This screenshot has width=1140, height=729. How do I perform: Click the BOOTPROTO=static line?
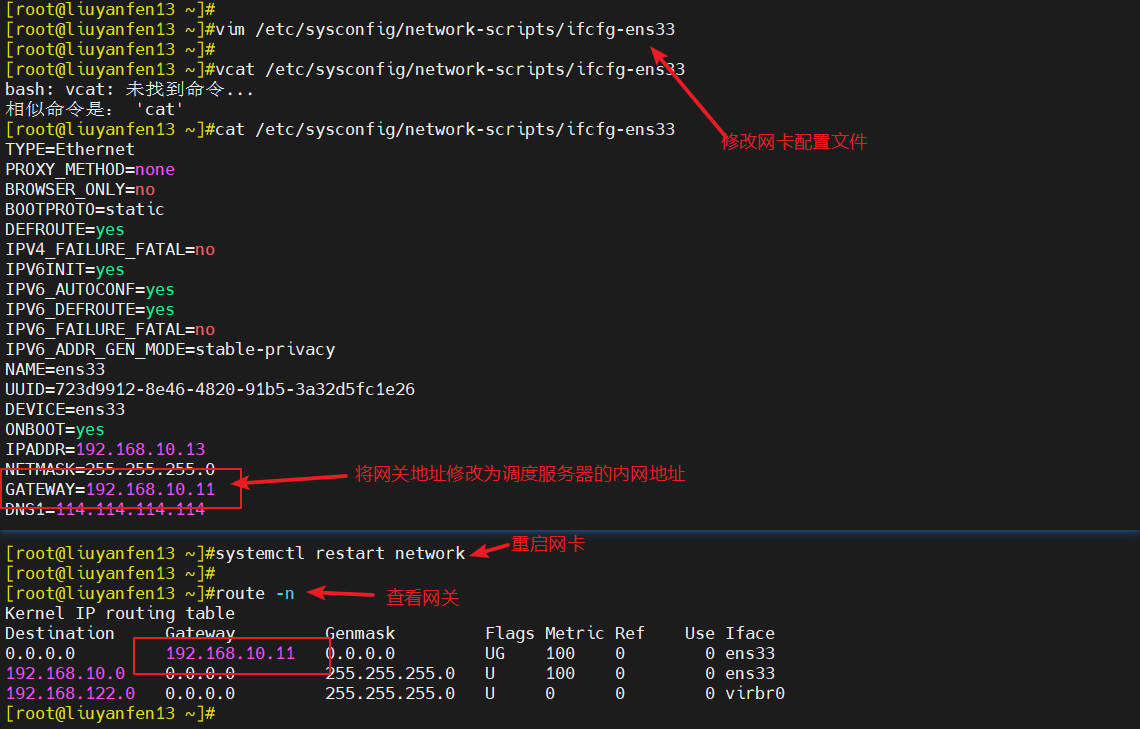85,209
